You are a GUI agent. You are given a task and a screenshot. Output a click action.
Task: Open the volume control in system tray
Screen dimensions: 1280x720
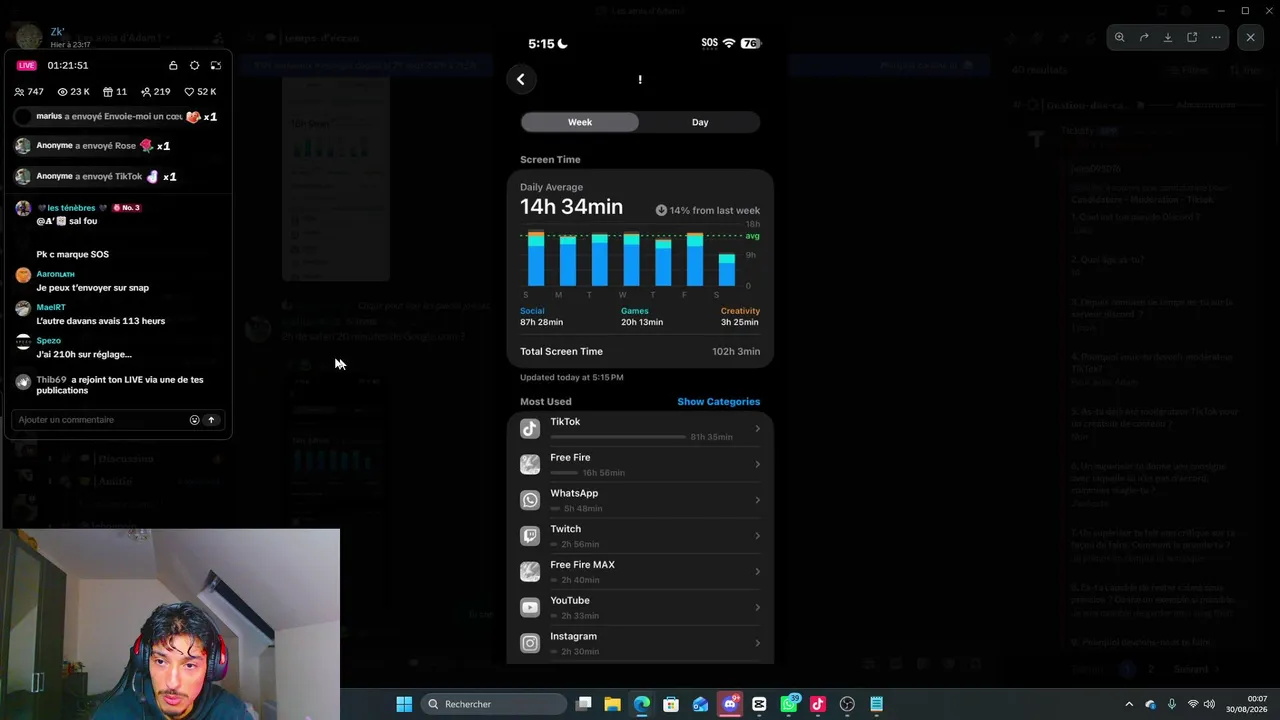click(1209, 704)
